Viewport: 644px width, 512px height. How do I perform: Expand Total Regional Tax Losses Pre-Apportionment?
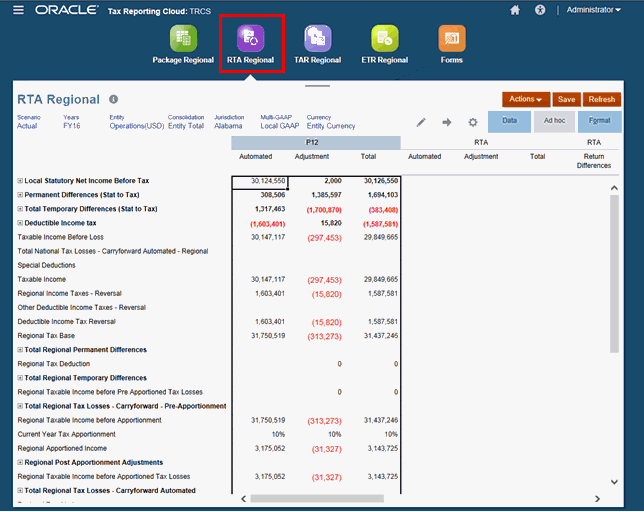pos(20,406)
